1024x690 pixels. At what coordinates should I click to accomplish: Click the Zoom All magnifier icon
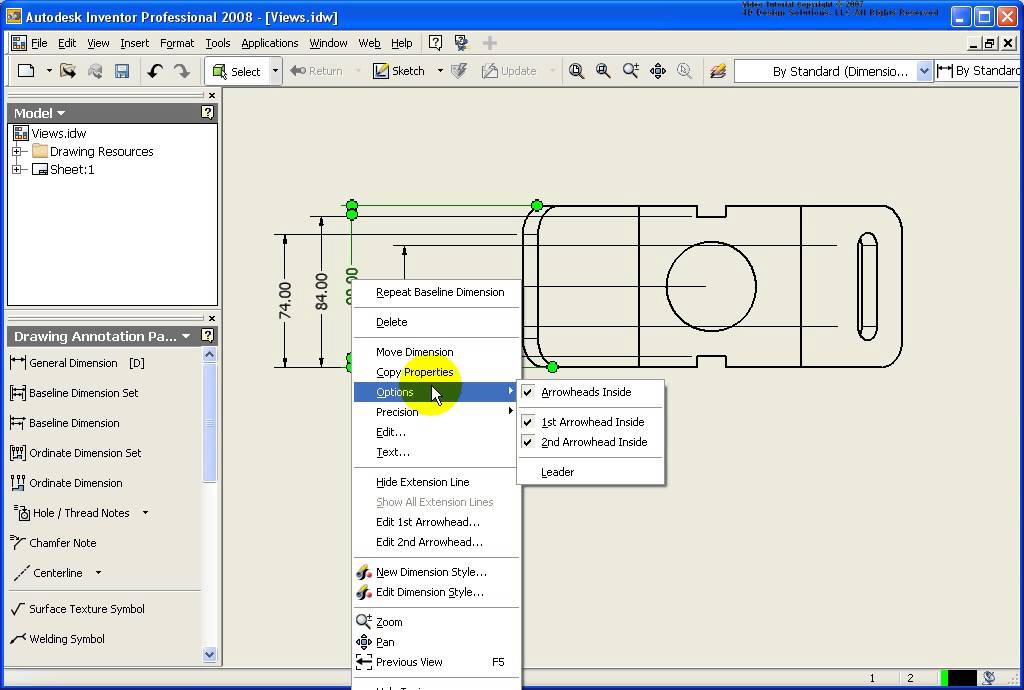(576, 71)
